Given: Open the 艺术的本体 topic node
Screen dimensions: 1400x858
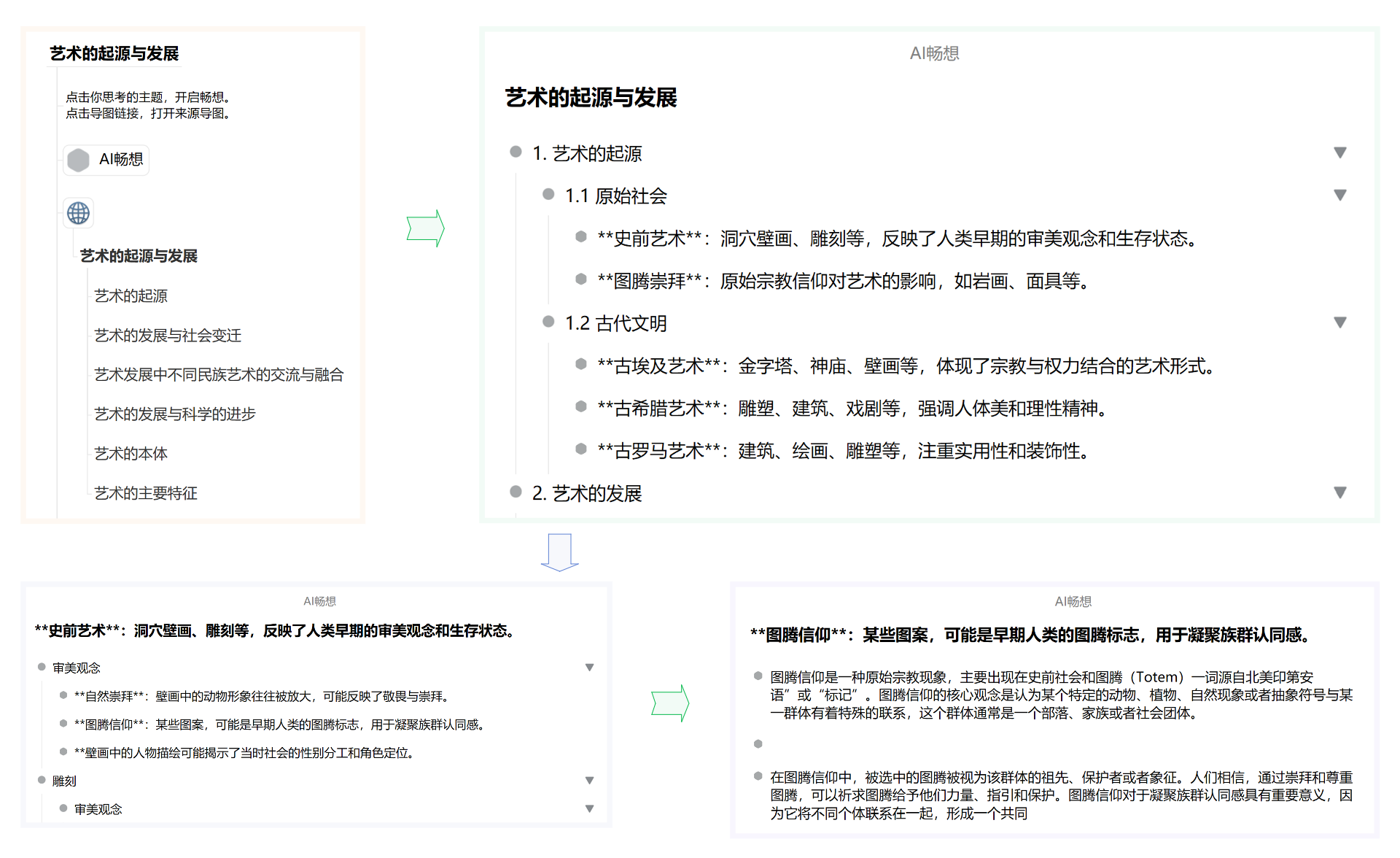Looking at the screenshot, I should point(131,453).
